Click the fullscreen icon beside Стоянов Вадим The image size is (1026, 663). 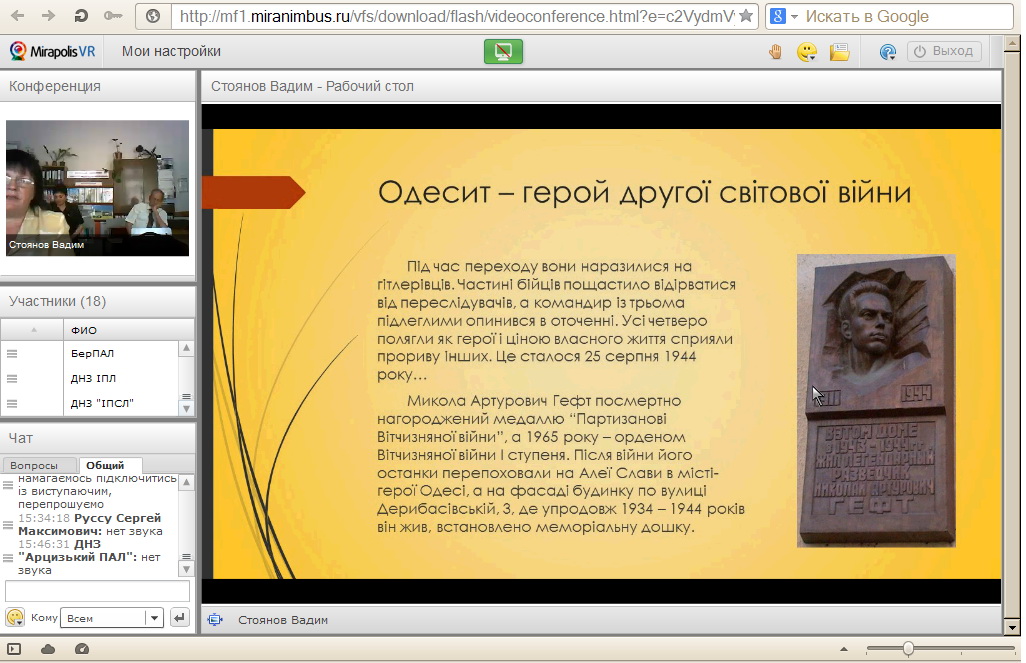point(214,620)
